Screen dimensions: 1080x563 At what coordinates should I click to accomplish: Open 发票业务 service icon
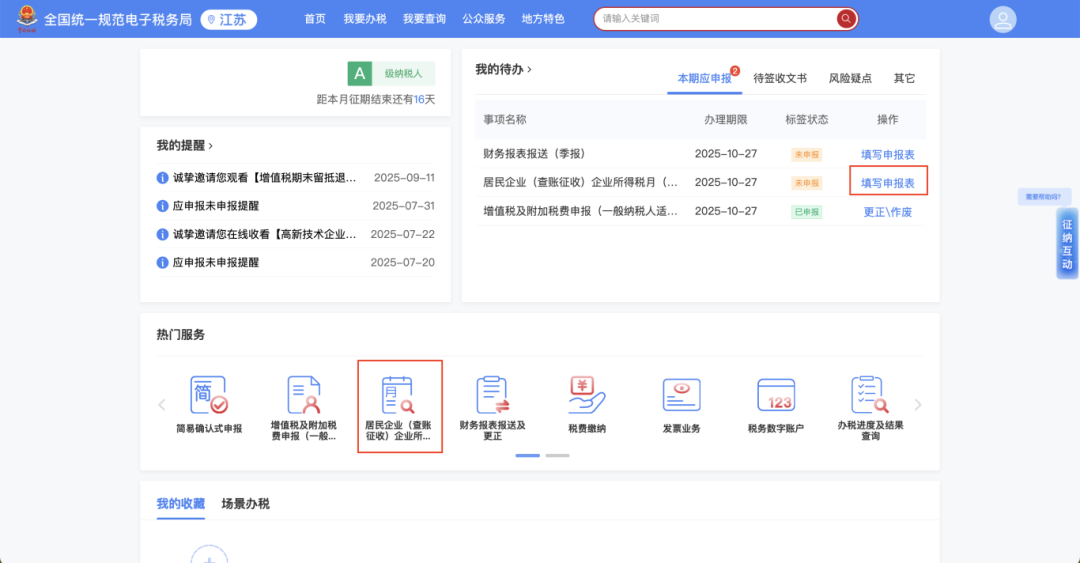[681, 396]
